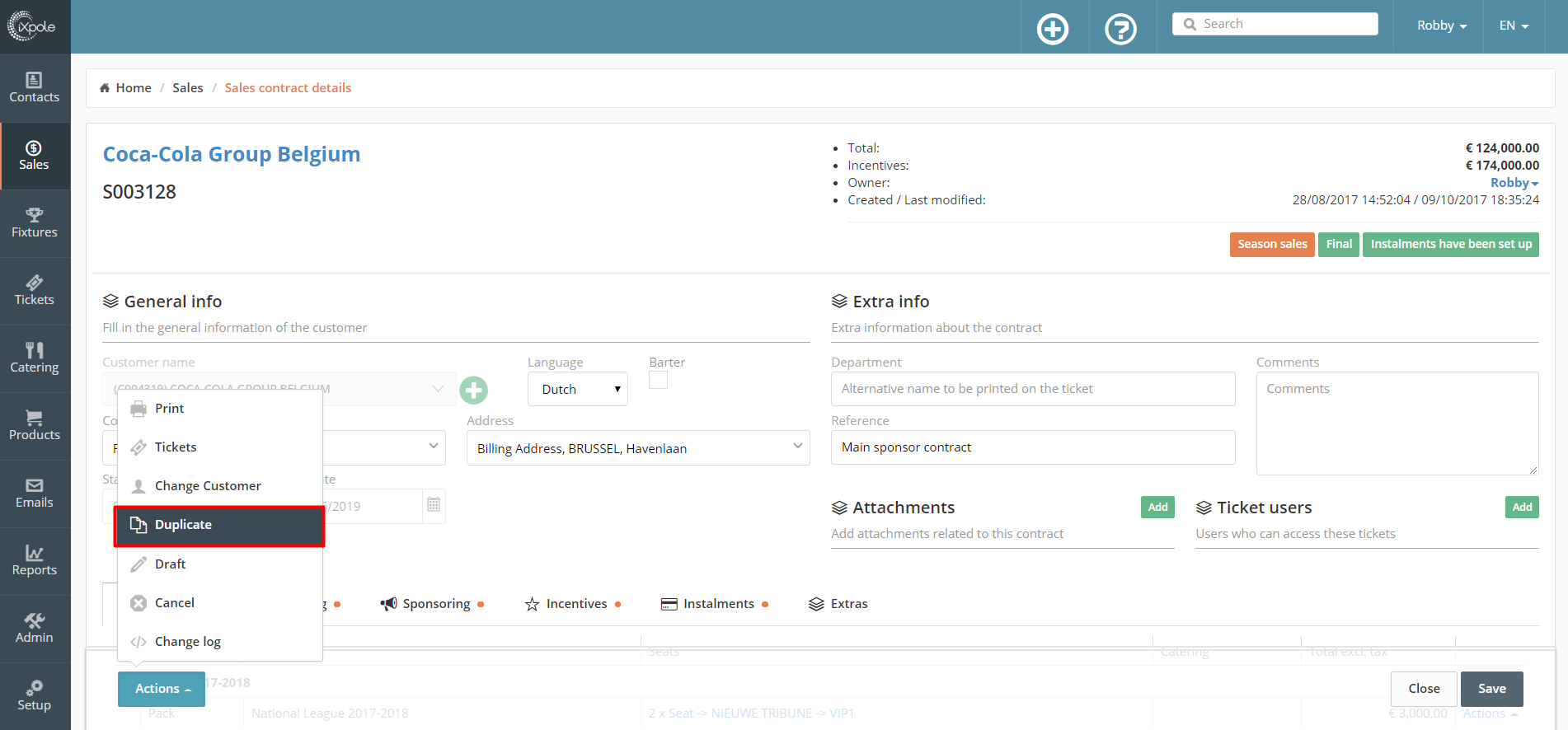Select Tickets from the Actions menu
Viewport: 1568px width, 730px height.
[x=219, y=447]
